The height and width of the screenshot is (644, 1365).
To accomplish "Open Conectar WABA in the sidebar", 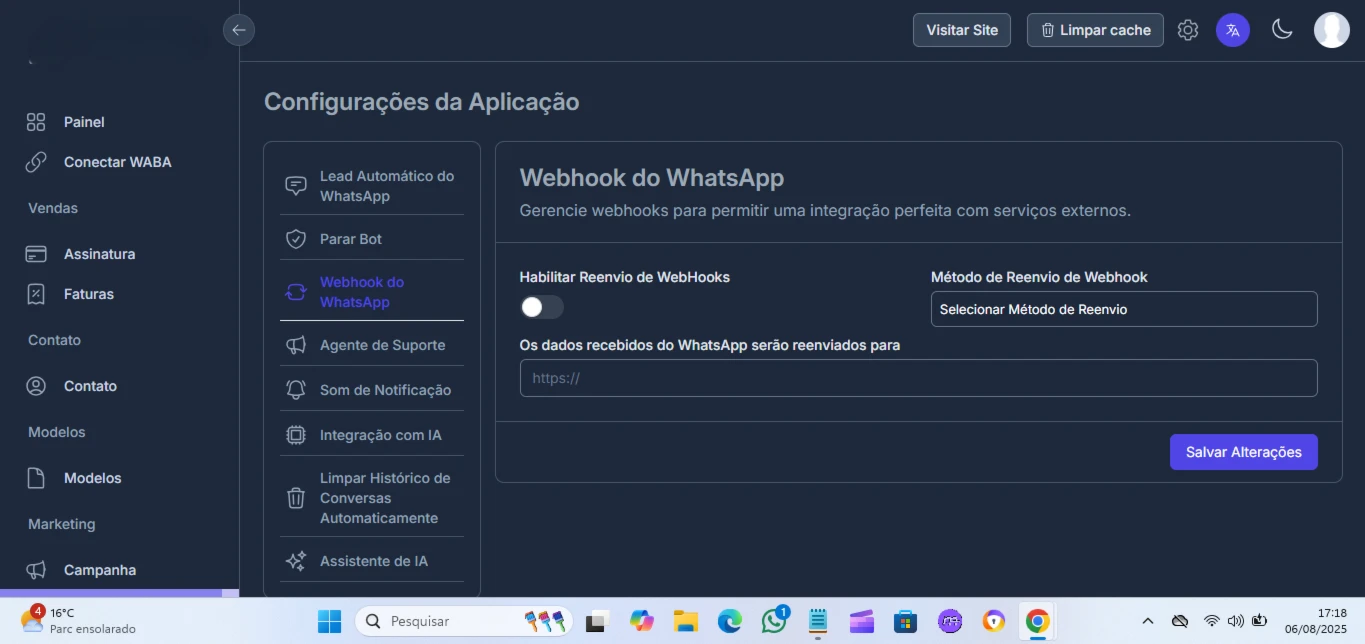I will point(118,162).
